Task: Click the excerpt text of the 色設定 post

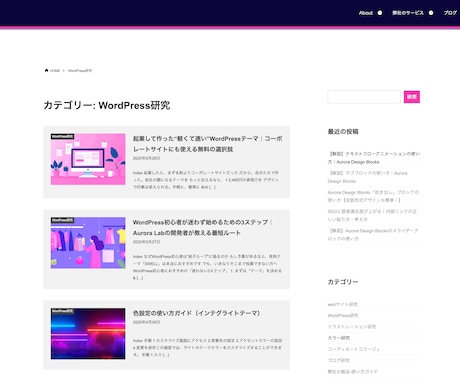Action: pos(207,347)
